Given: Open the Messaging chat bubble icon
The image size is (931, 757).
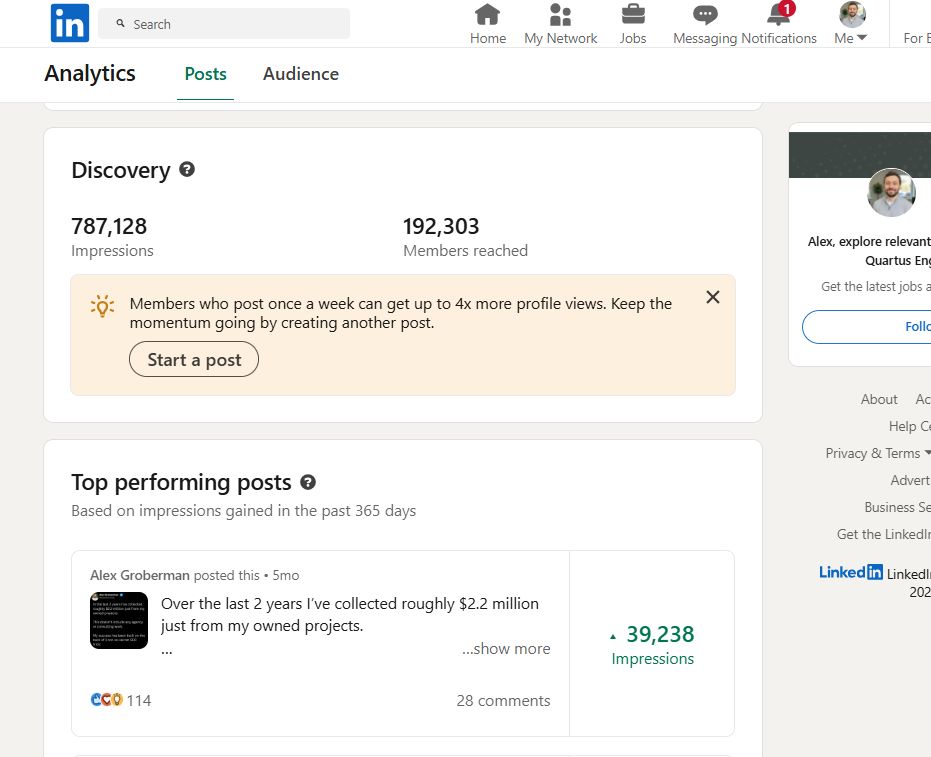Looking at the screenshot, I should point(705,15).
